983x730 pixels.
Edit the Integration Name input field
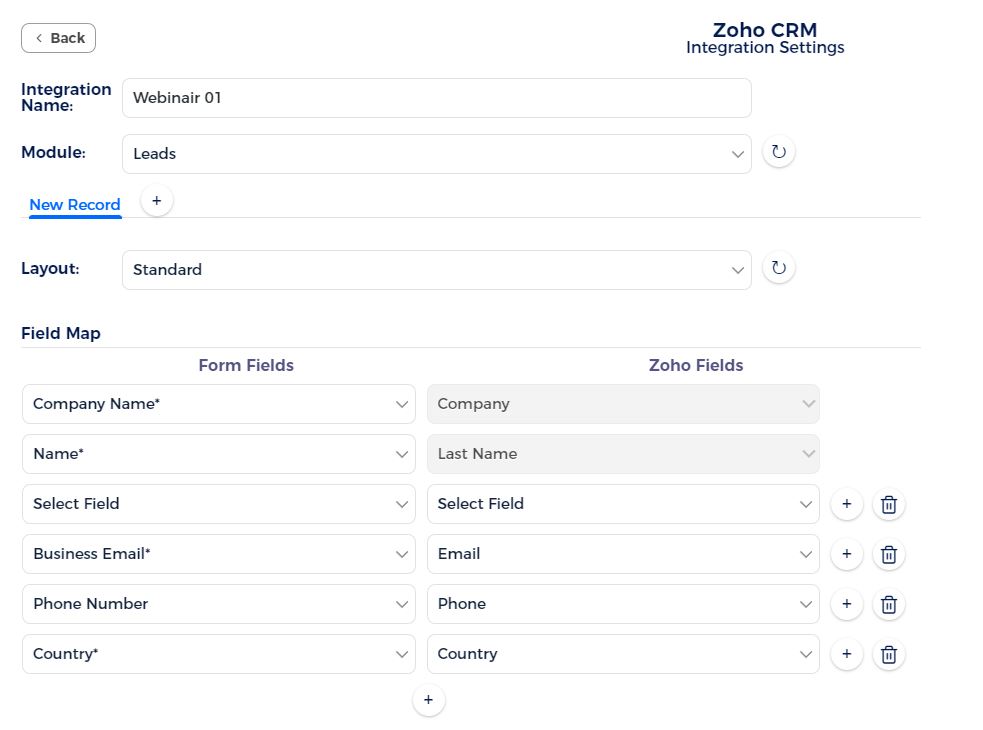point(436,98)
